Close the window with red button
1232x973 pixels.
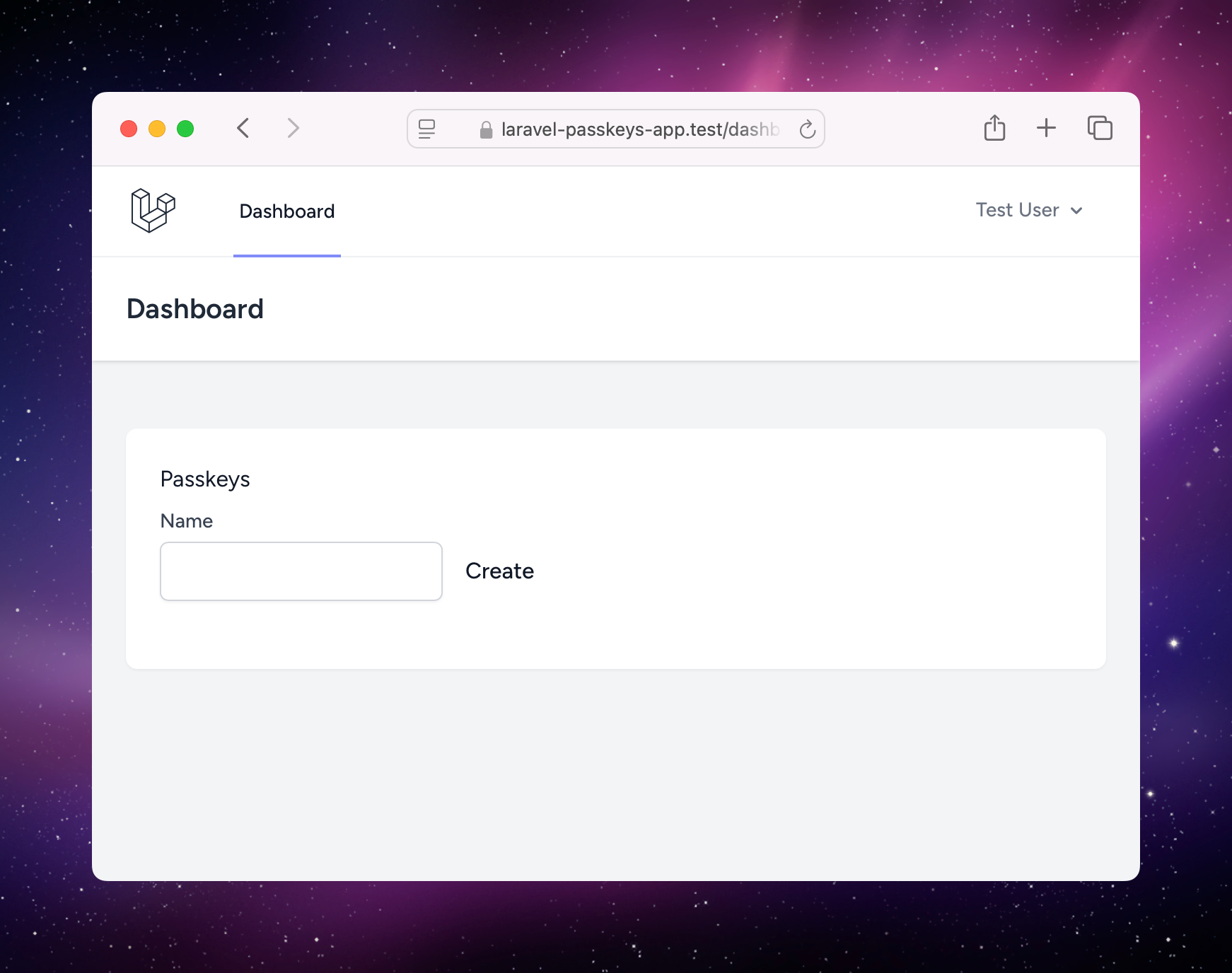(x=129, y=129)
